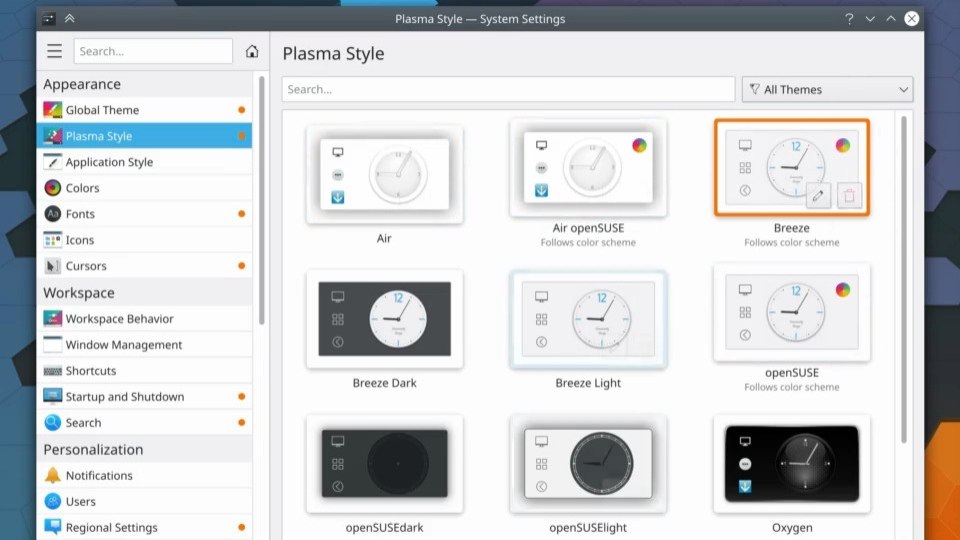
Task: Open Global Theme icon in sidebar
Action: pos(53,110)
